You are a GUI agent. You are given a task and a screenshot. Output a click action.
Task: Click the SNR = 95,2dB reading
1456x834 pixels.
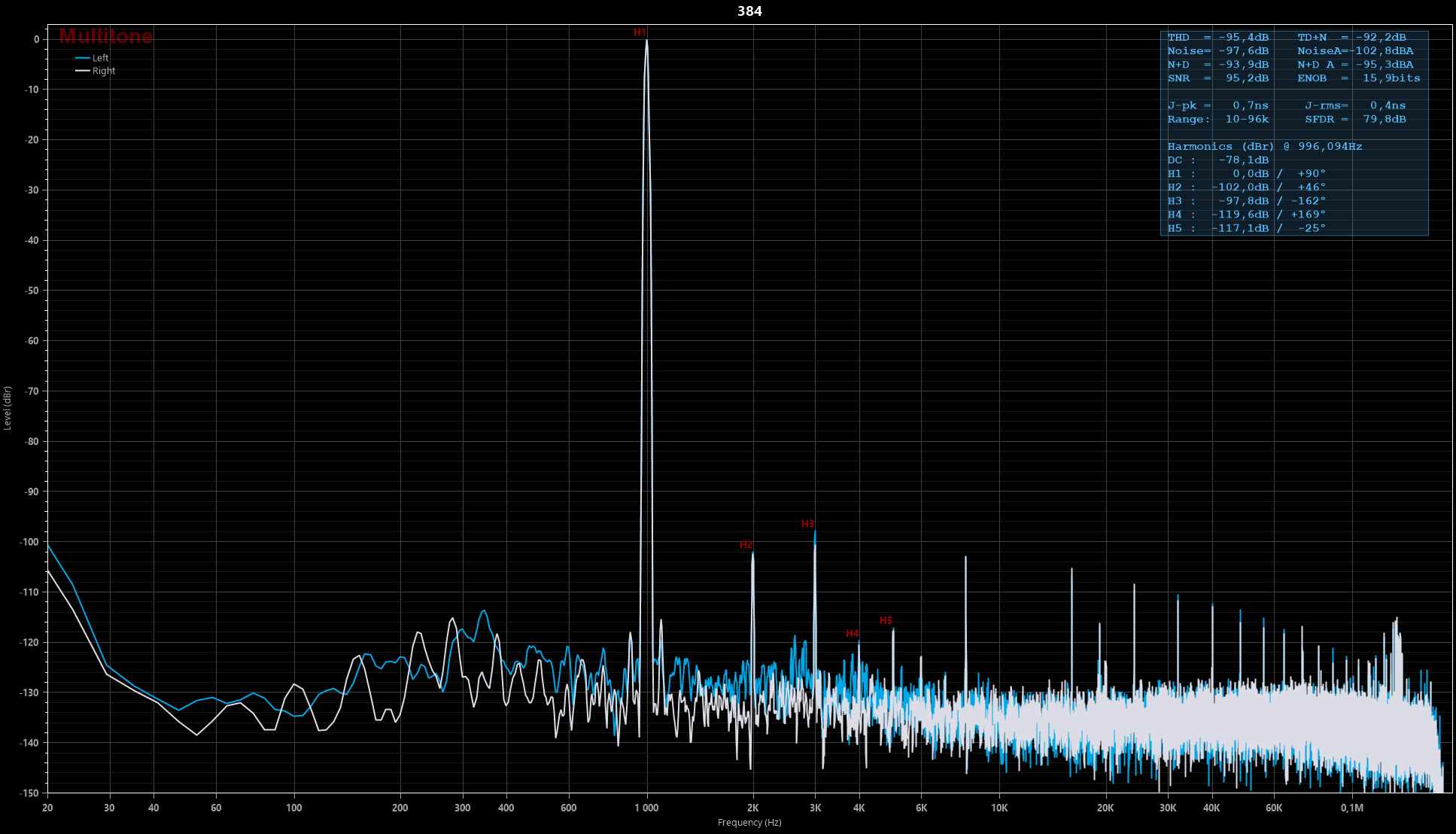pyautogui.click(x=1218, y=78)
